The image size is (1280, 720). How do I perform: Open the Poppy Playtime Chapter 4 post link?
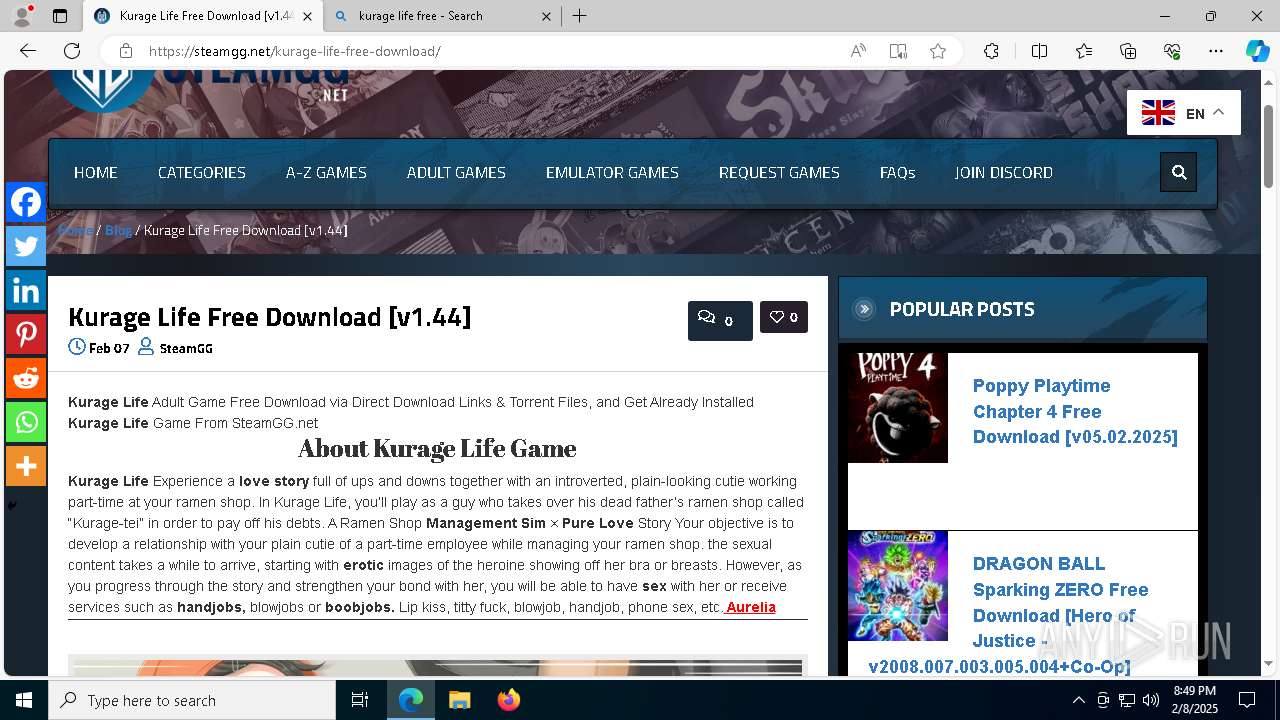(x=1075, y=411)
